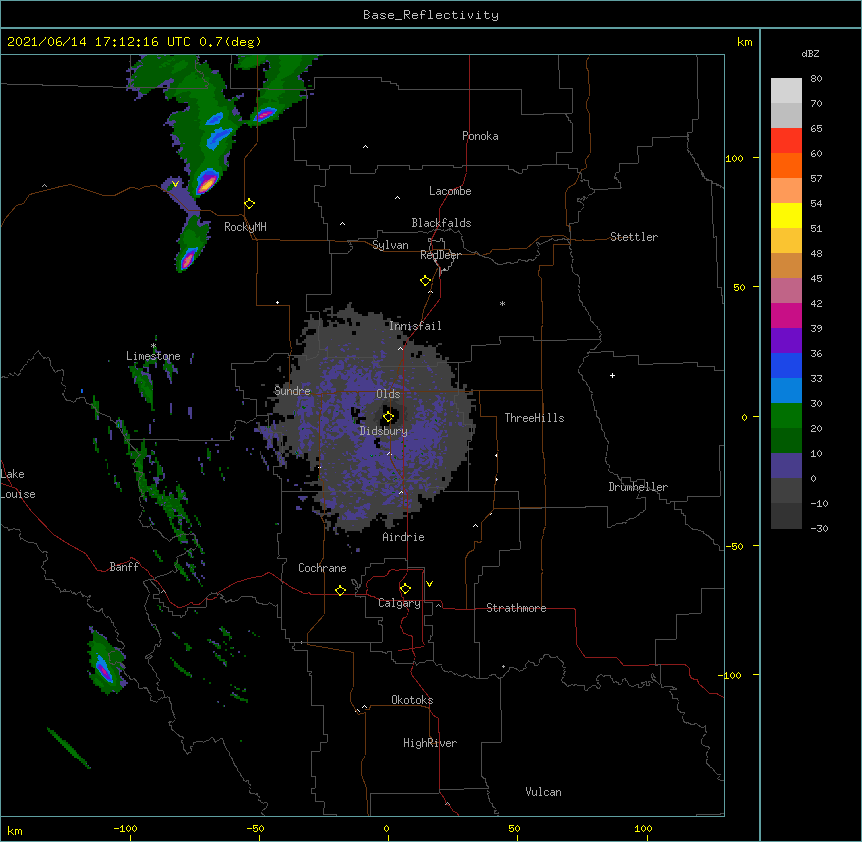Screen dimensions: 862x842
Task: Click the Limestone label
Action: [x=153, y=356]
